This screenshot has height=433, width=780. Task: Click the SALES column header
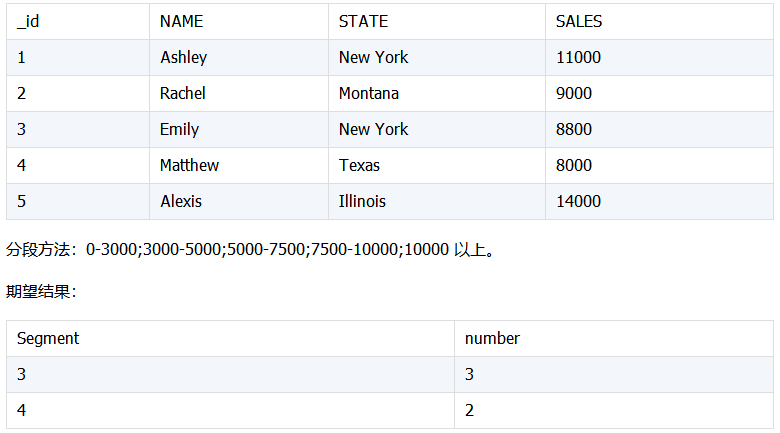tap(579, 21)
